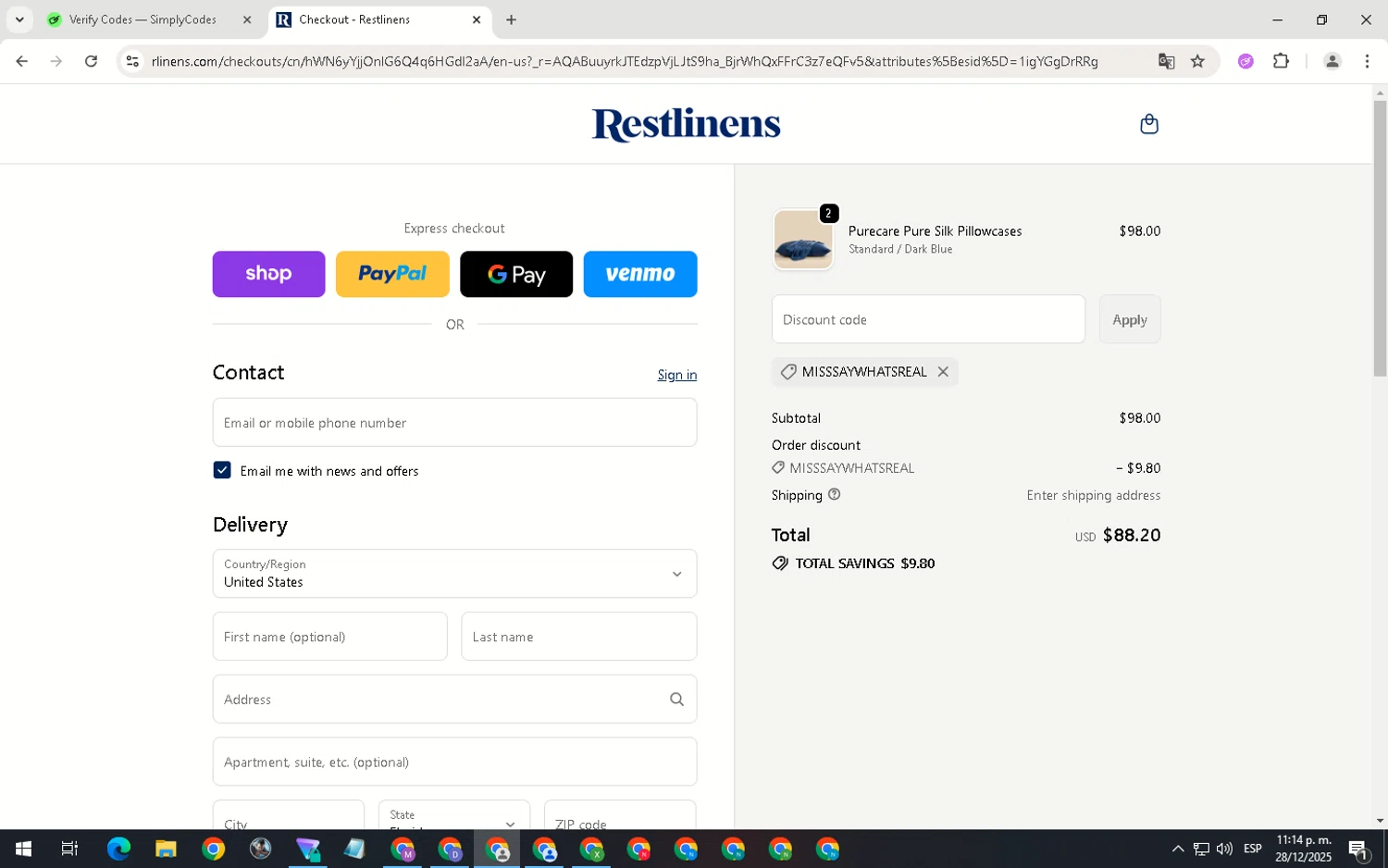
Task: Click the address search magnifier icon
Action: pos(676,700)
